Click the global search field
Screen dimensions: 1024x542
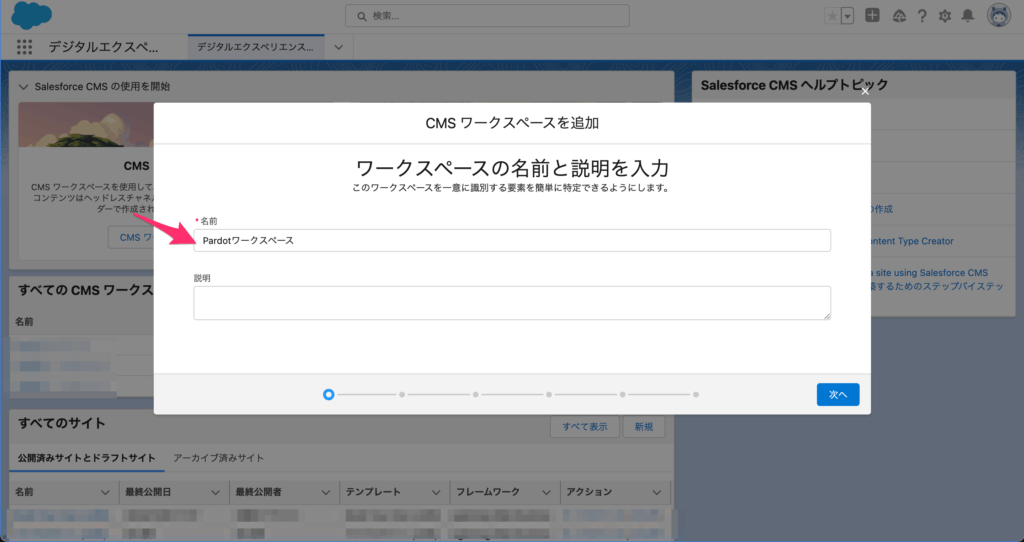click(x=487, y=16)
